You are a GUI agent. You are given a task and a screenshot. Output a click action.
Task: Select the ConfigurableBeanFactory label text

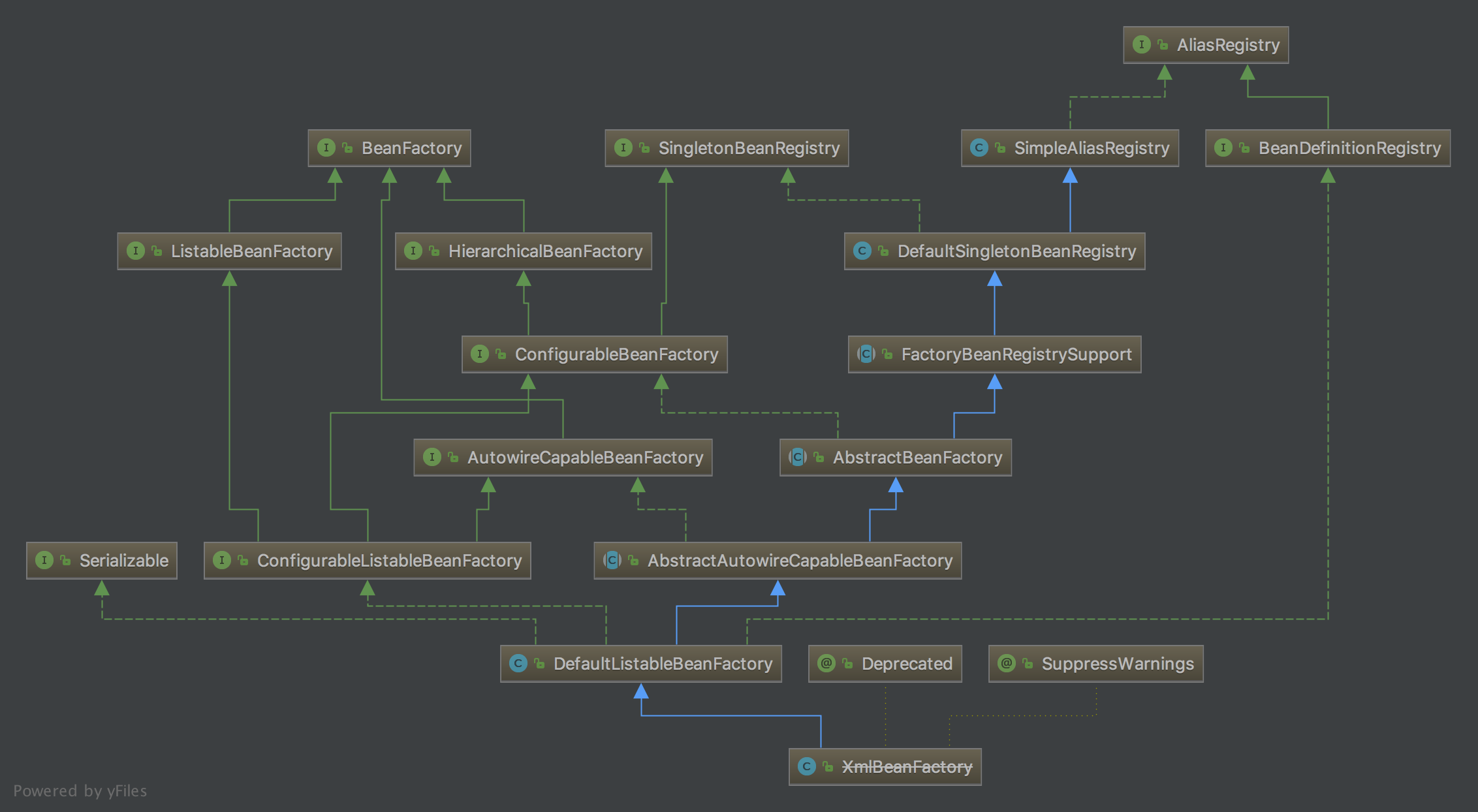616,354
